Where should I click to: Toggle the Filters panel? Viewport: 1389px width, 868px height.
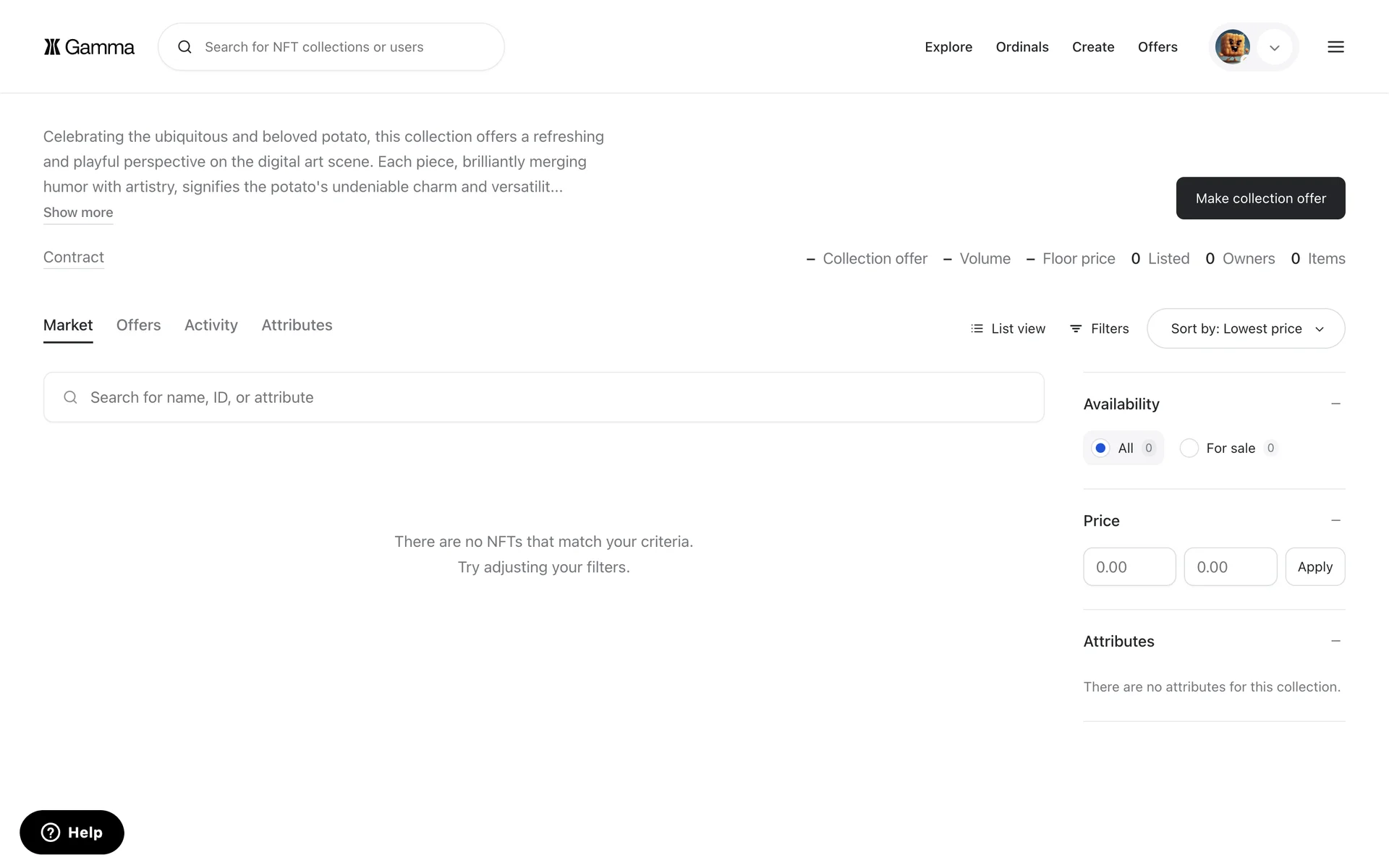pyautogui.click(x=1099, y=328)
